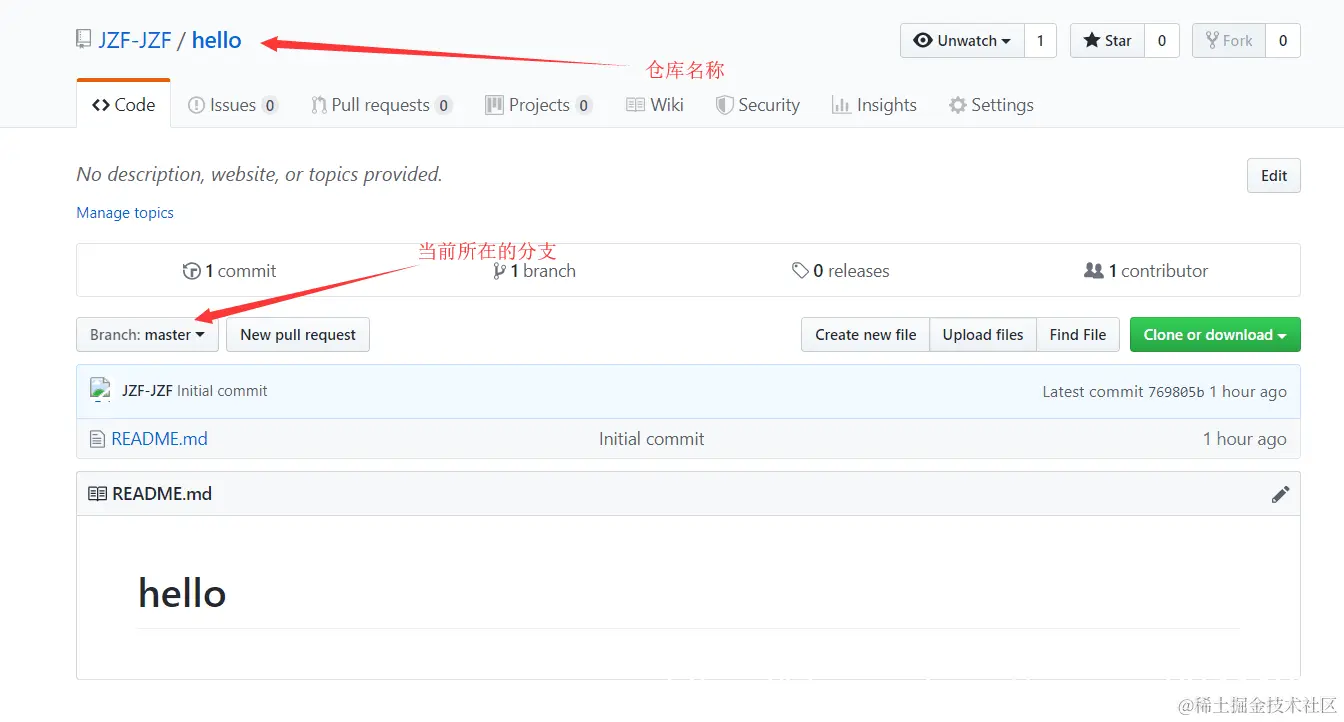The height and width of the screenshot is (722, 1344).
Task: View the 1 branch link
Action: 534,271
